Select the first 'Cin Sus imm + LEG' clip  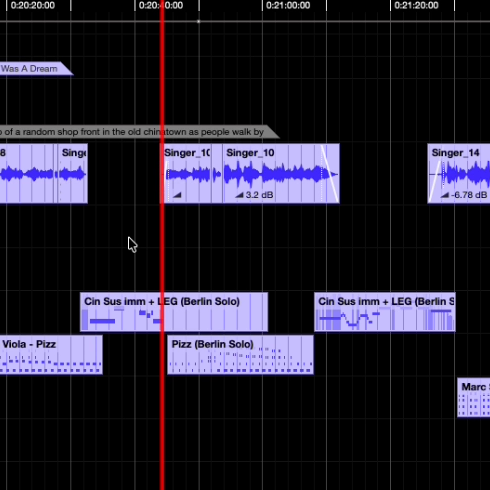[174, 312]
